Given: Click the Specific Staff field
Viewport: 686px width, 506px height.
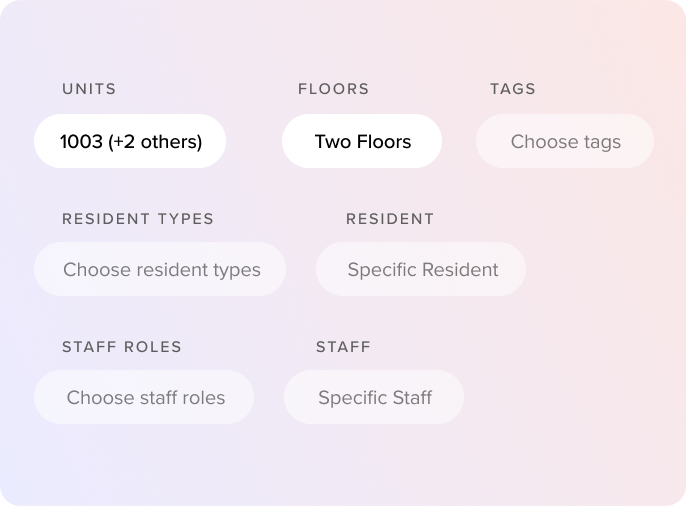Looking at the screenshot, I should [x=374, y=397].
